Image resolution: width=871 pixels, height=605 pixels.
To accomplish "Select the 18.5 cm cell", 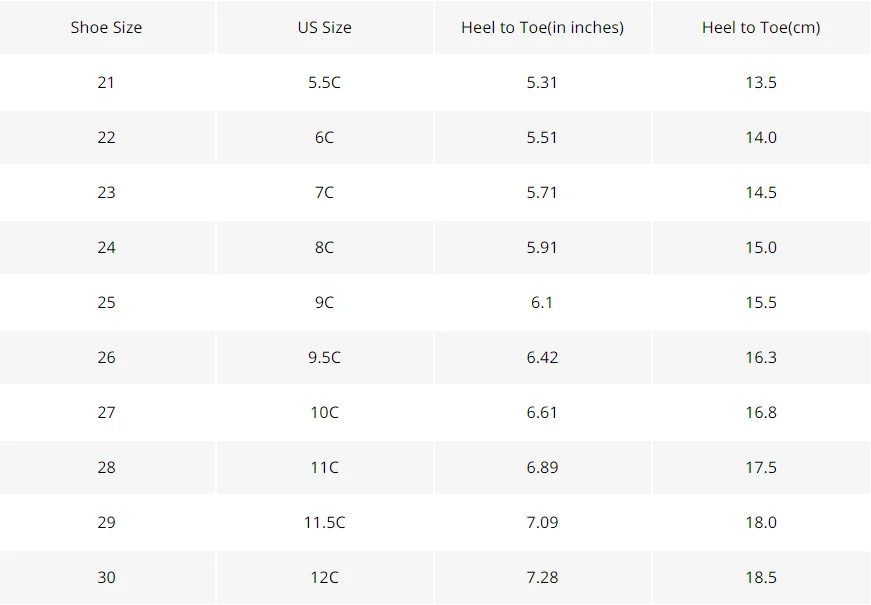I will [761, 577].
